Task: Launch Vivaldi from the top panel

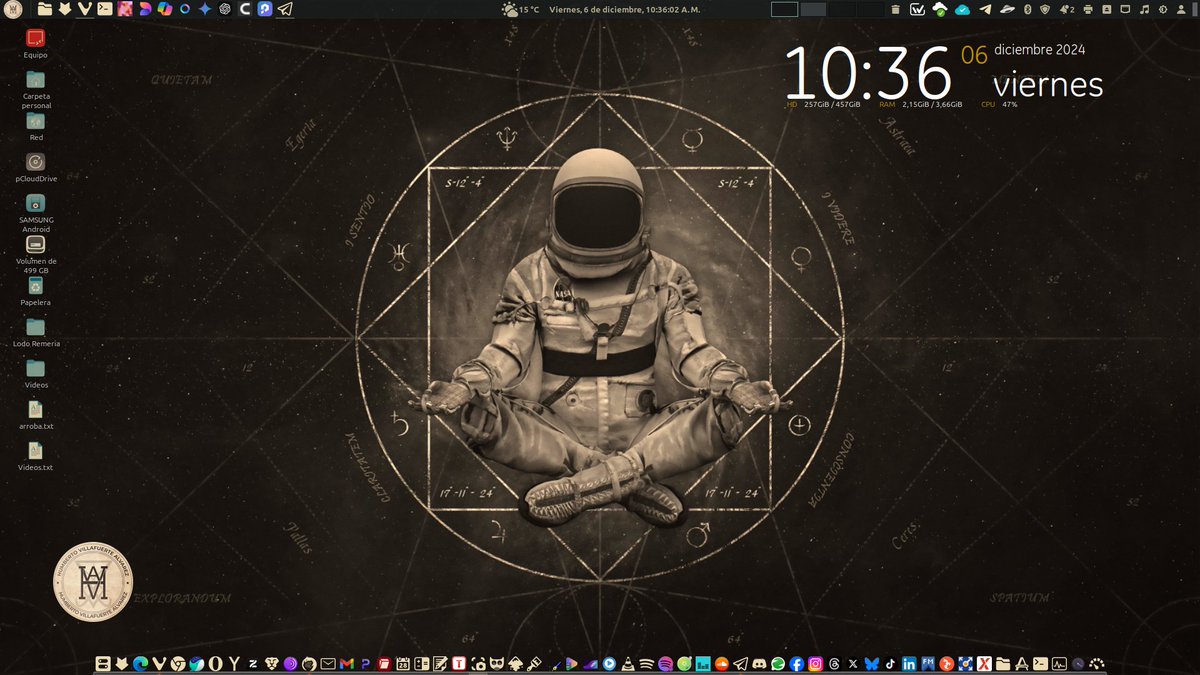Action: pos(84,9)
